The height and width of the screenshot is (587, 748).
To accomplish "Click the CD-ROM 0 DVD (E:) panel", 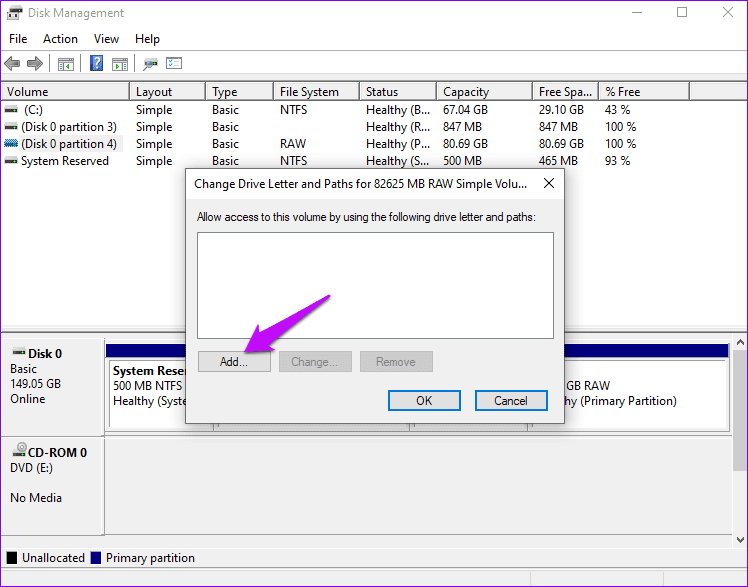I will [x=52, y=485].
